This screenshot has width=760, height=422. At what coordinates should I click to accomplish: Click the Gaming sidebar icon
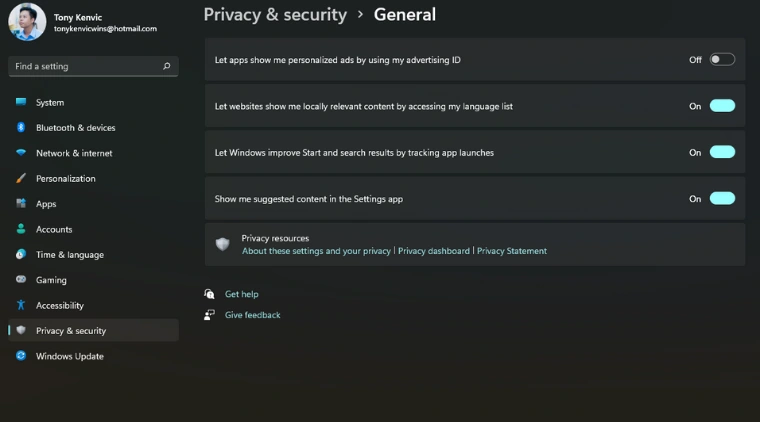pyautogui.click(x=20, y=280)
